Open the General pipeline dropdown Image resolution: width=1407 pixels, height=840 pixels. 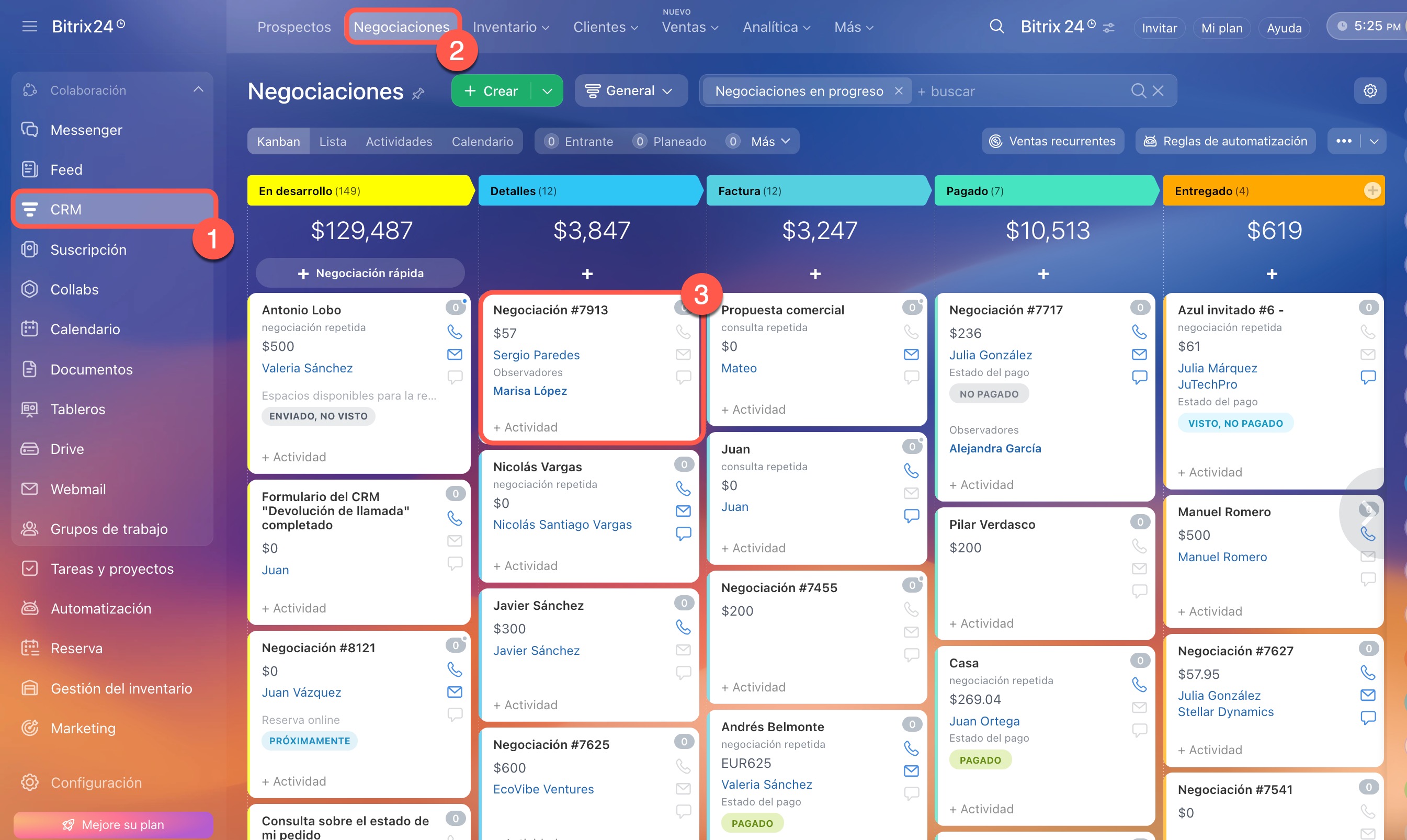630,90
